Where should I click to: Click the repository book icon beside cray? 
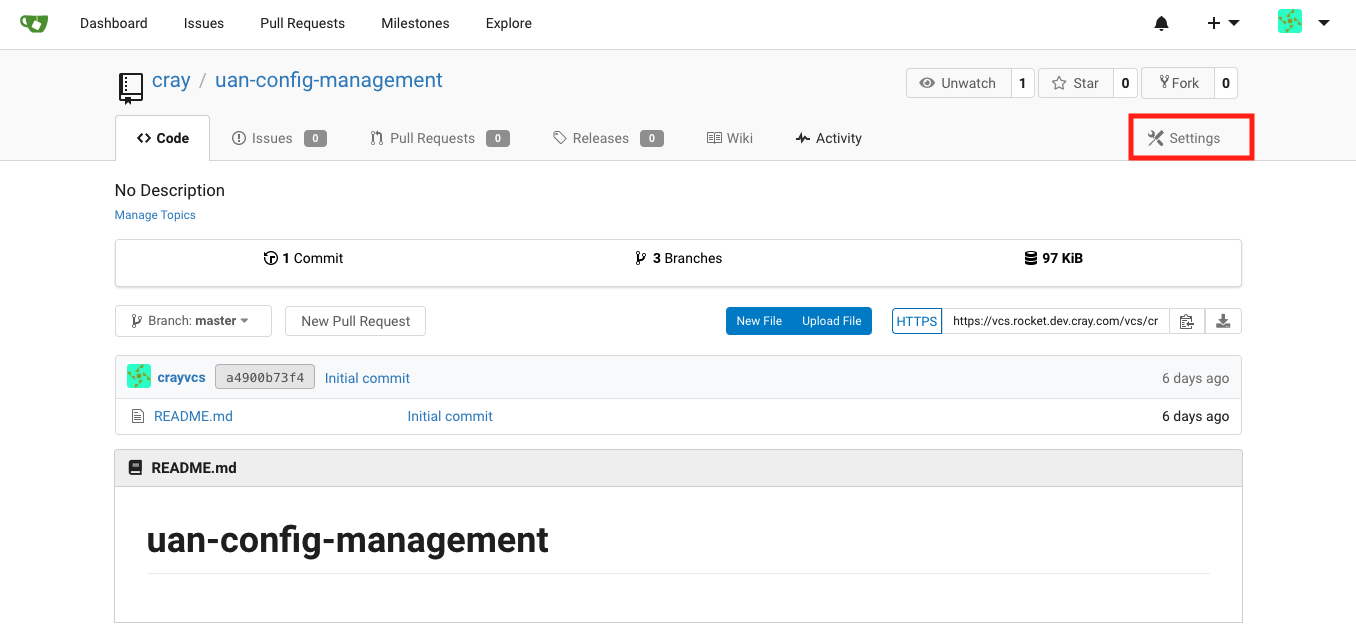pyautogui.click(x=130, y=88)
